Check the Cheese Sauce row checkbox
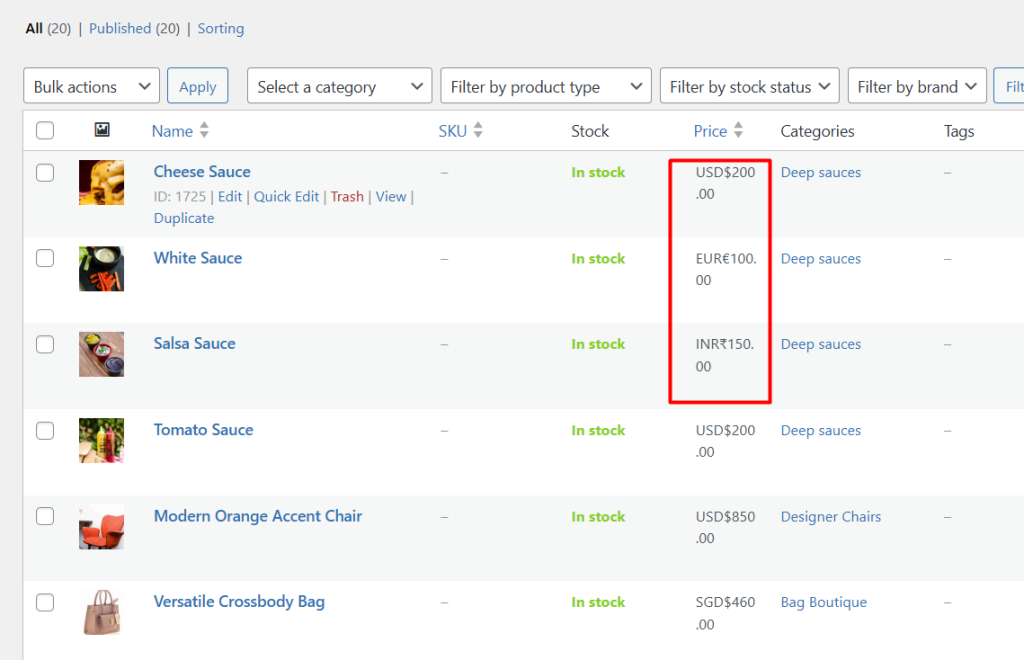The width and height of the screenshot is (1024, 660). [45, 172]
